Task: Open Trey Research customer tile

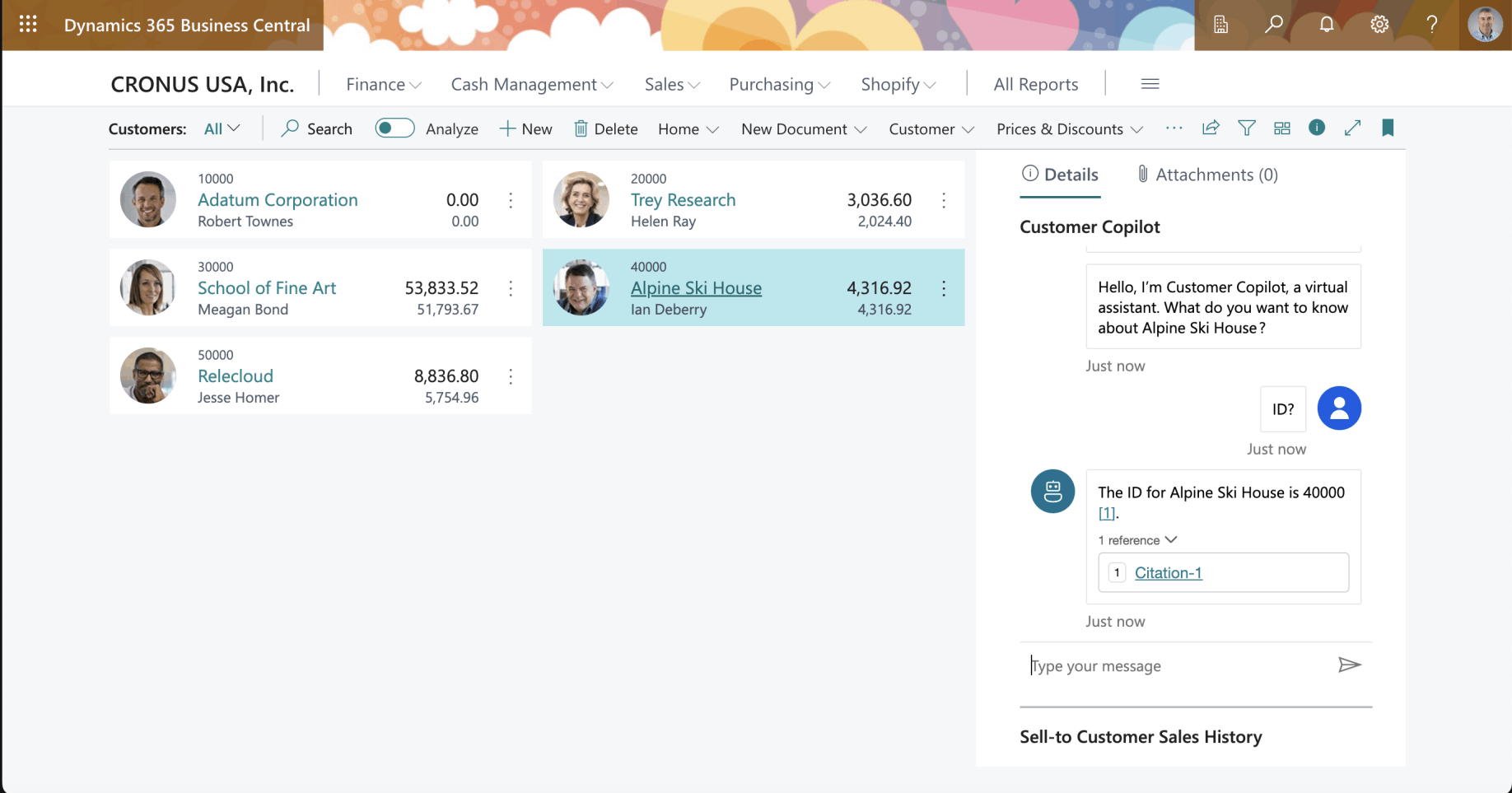Action: coord(754,199)
